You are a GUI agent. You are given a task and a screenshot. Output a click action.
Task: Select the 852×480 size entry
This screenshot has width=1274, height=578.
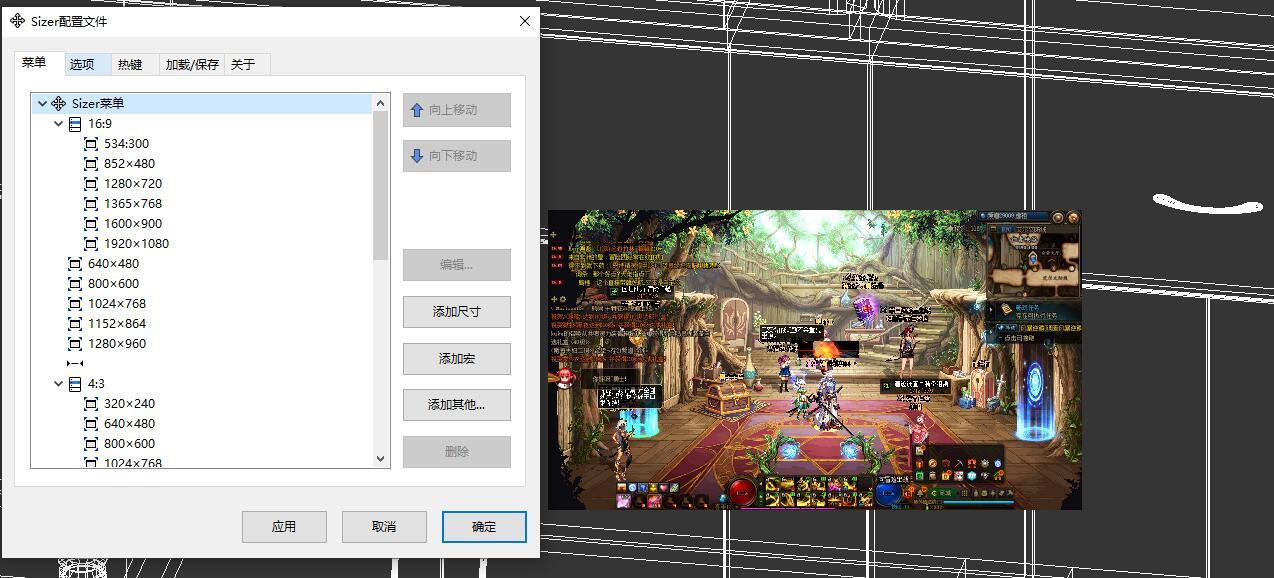click(x=129, y=164)
